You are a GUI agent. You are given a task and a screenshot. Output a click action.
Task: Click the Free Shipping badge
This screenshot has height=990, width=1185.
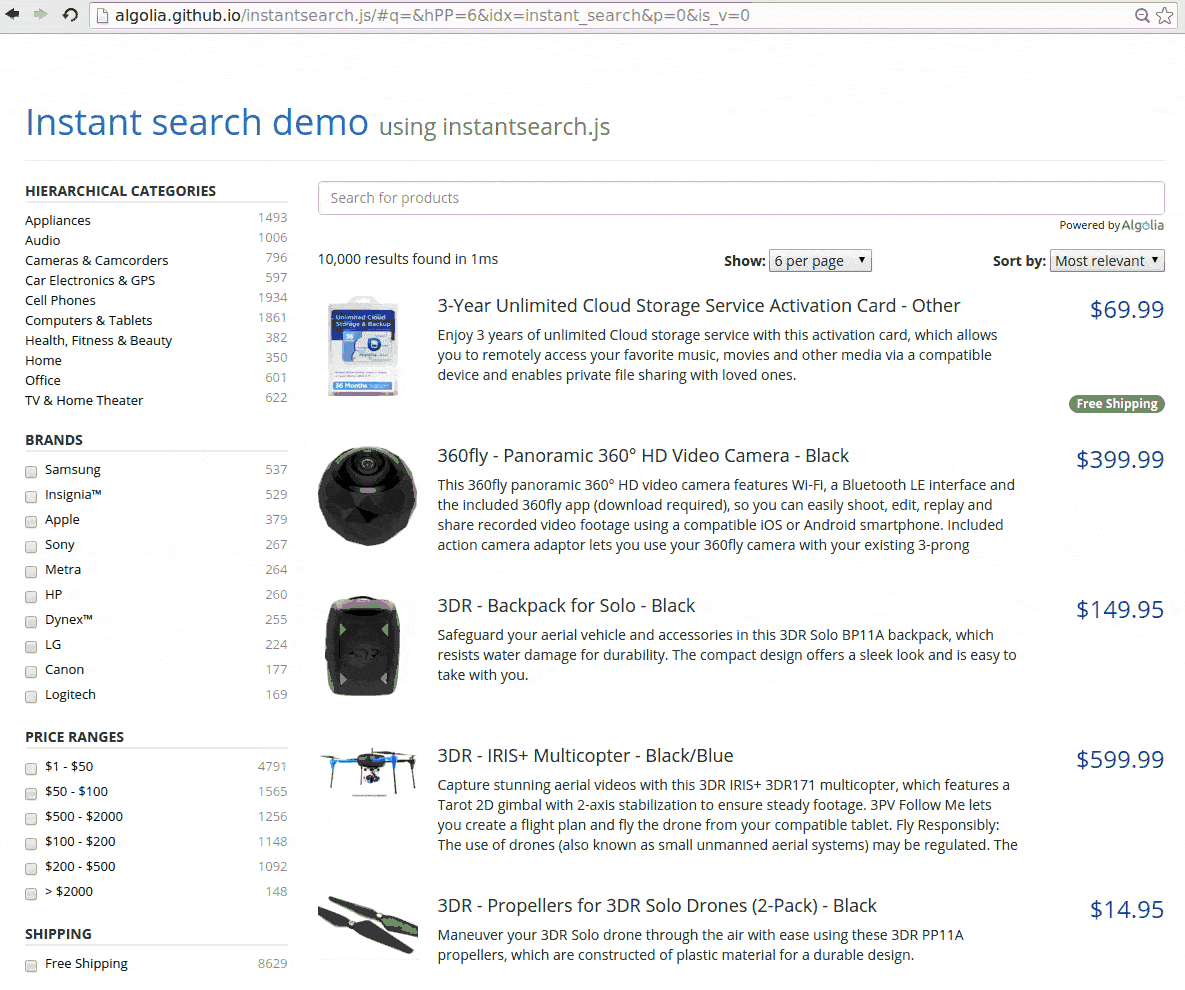click(x=1117, y=404)
